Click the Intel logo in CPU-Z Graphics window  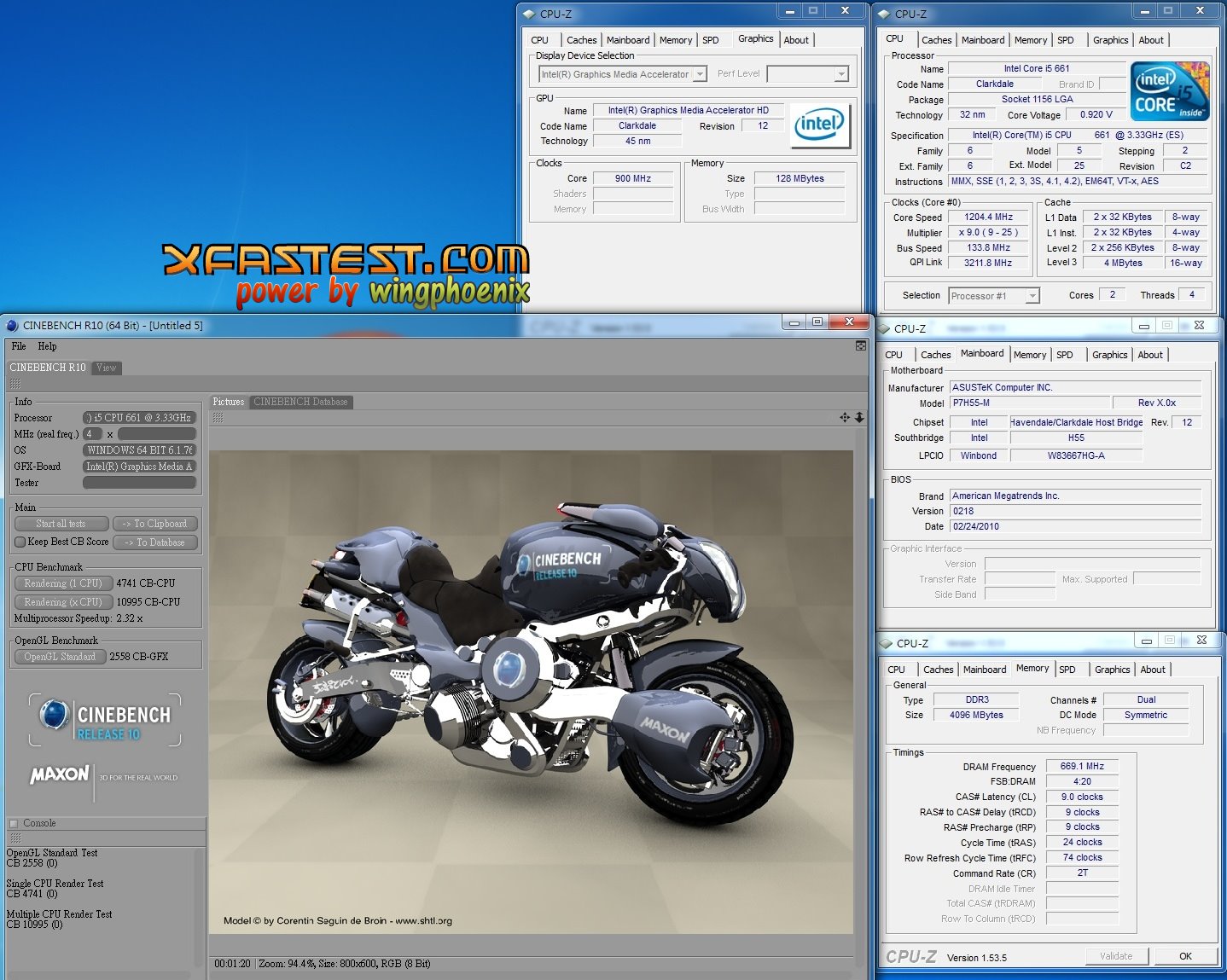point(821,125)
